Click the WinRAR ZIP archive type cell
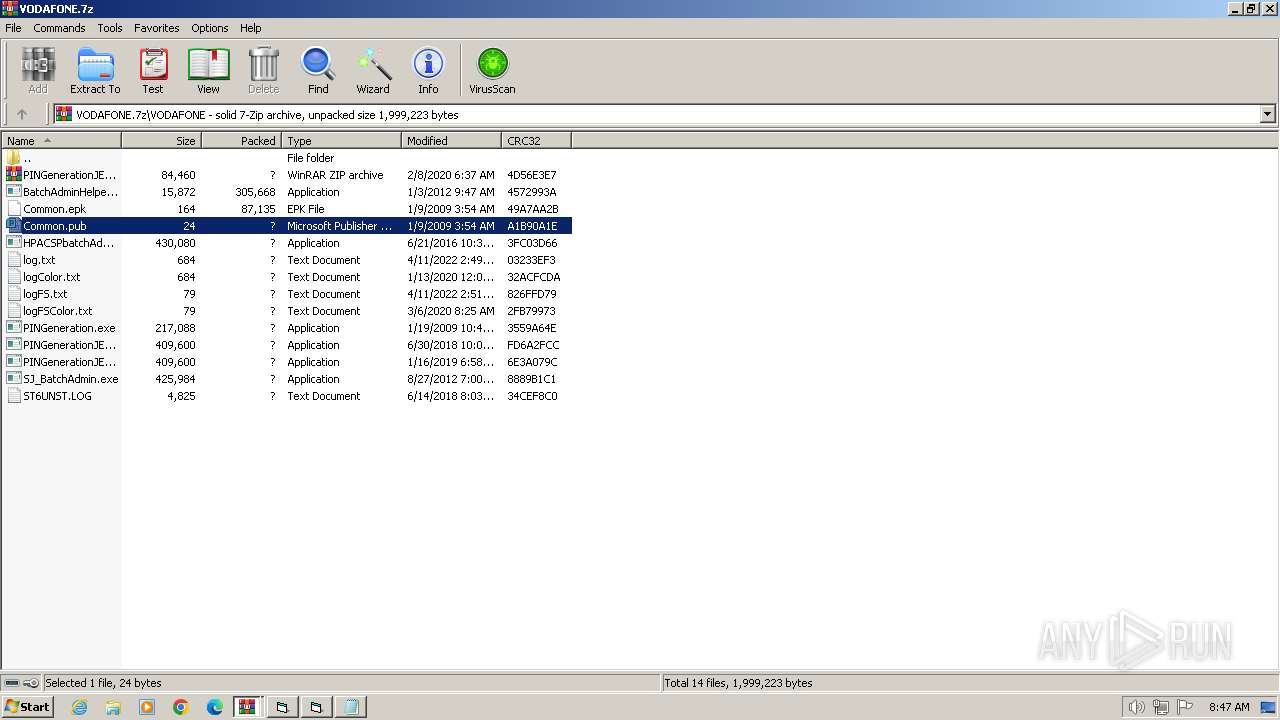The image size is (1280, 720). pyautogui.click(x=335, y=175)
